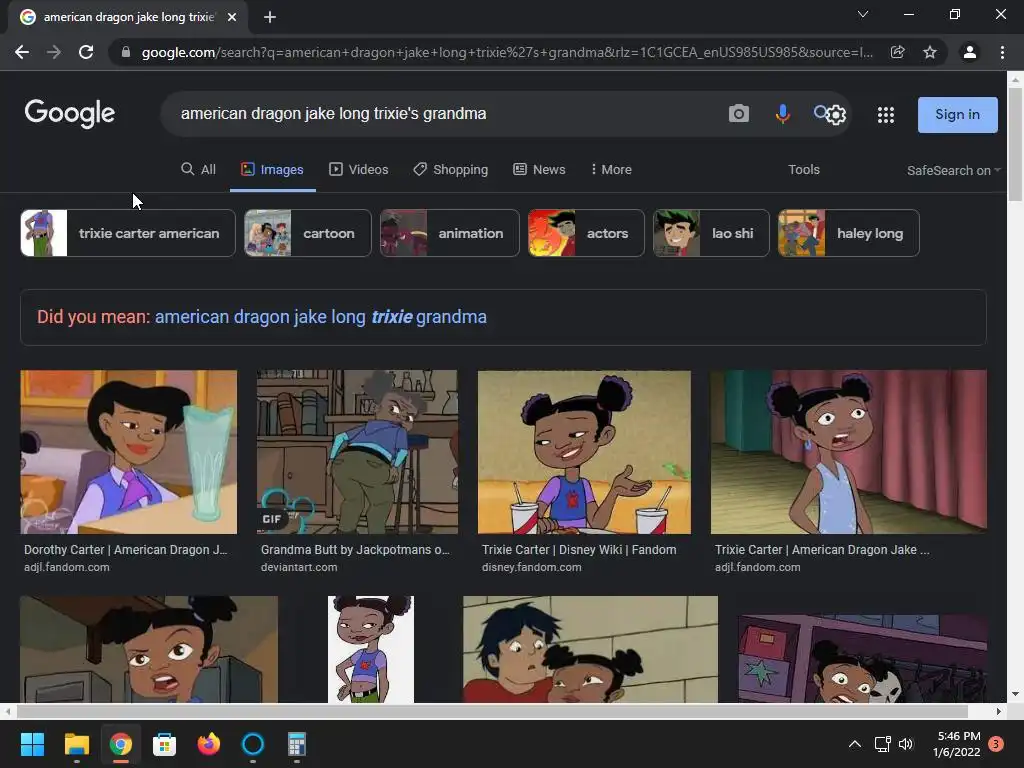Open the network icon in system tray
Image resolution: width=1024 pixels, height=768 pixels.
point(882,744)
